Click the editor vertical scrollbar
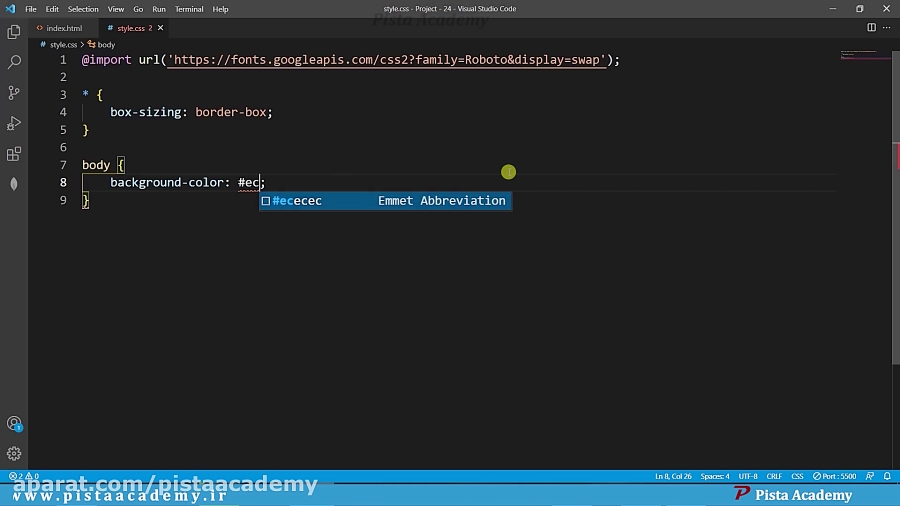The image size is (900, 506). [x=896, y=207]
